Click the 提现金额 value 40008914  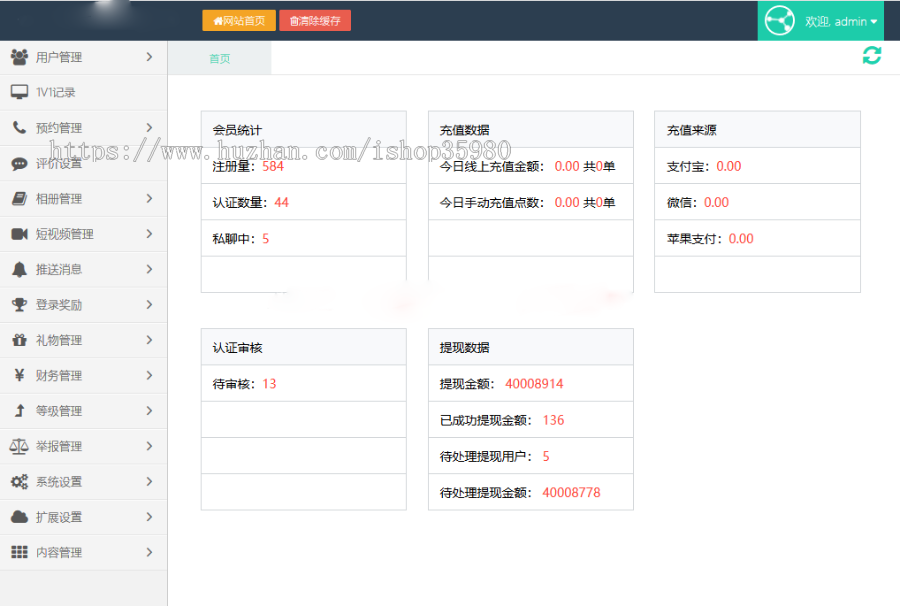(534, 384)
